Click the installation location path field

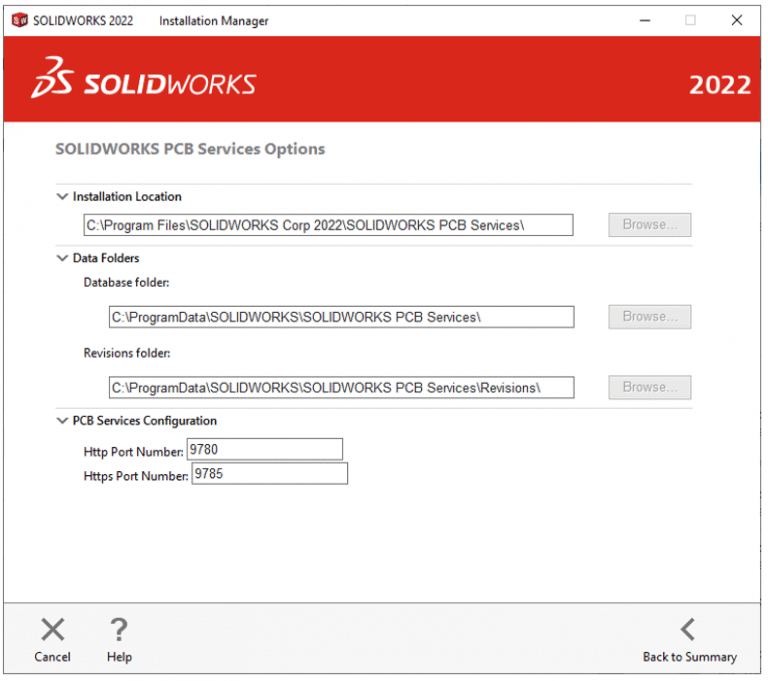click(x=328, y=225)
